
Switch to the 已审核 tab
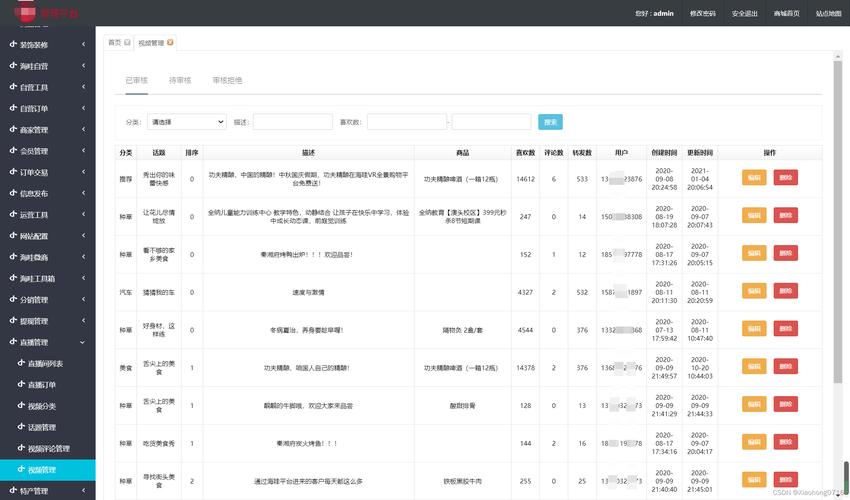pos(137,80)
